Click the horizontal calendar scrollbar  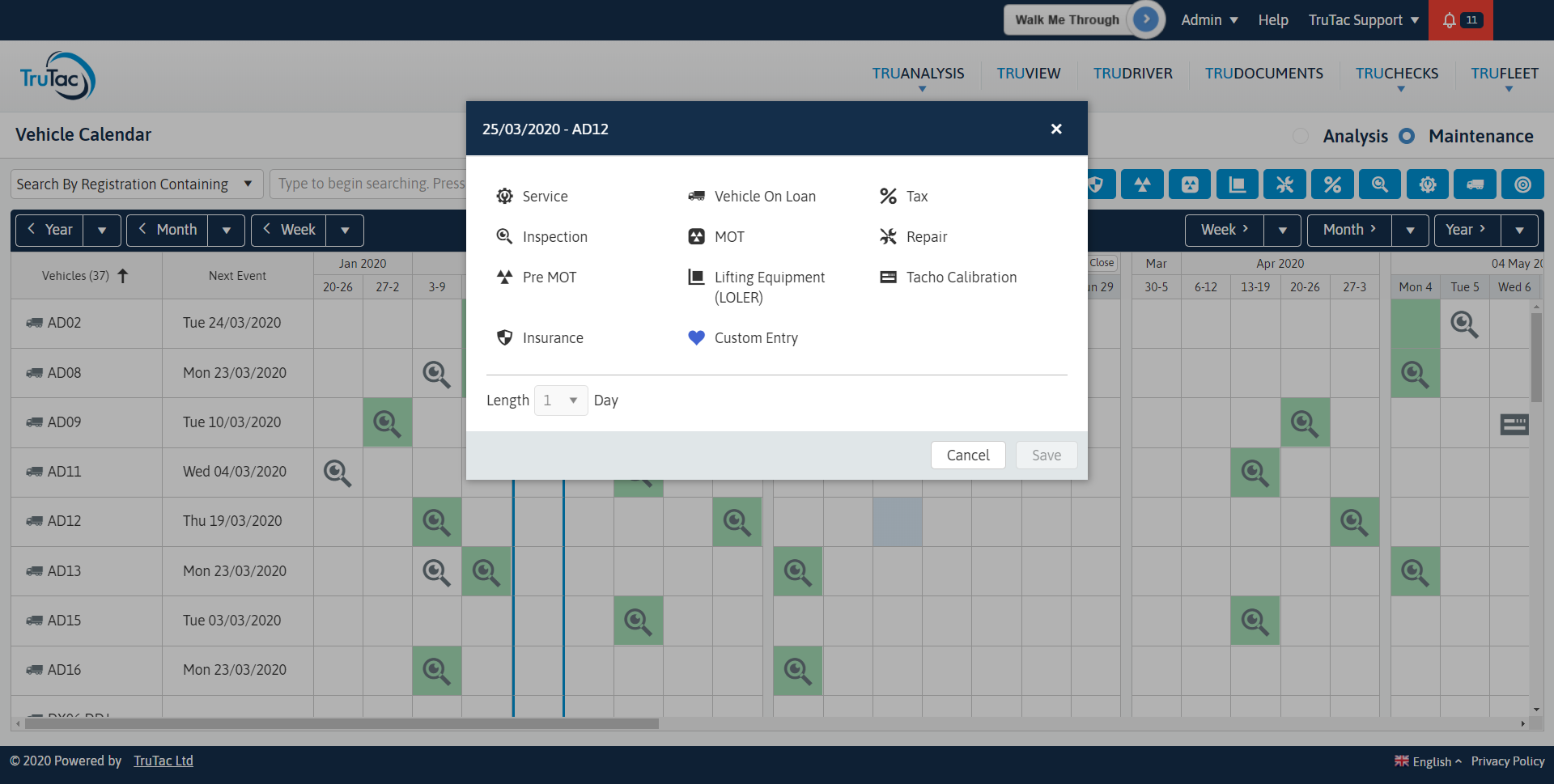pyautogui.click(x=342, y=723)
